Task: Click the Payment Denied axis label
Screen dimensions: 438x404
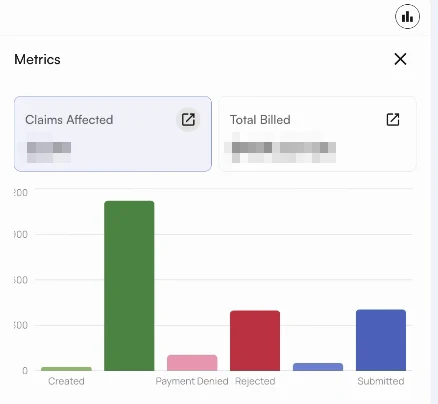Action: tap(192, 381)
